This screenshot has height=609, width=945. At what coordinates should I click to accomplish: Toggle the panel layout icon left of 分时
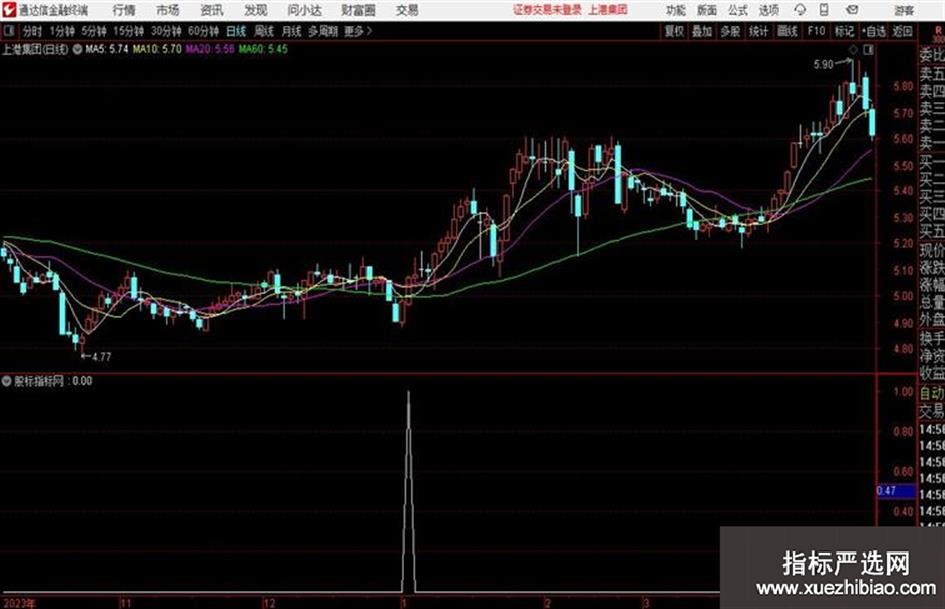pyautogui.click(x=9, y=31)
